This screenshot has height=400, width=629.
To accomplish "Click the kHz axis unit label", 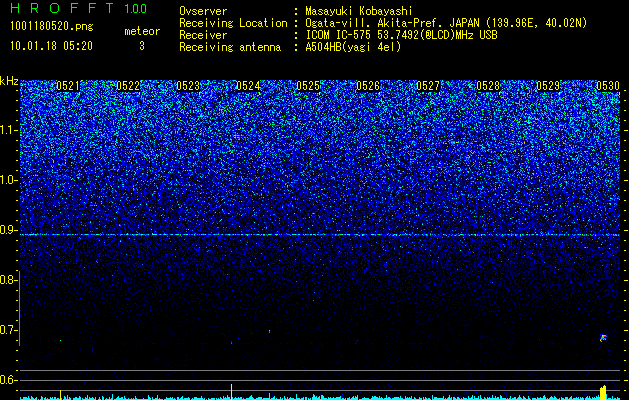I will [x=9, y=81].
